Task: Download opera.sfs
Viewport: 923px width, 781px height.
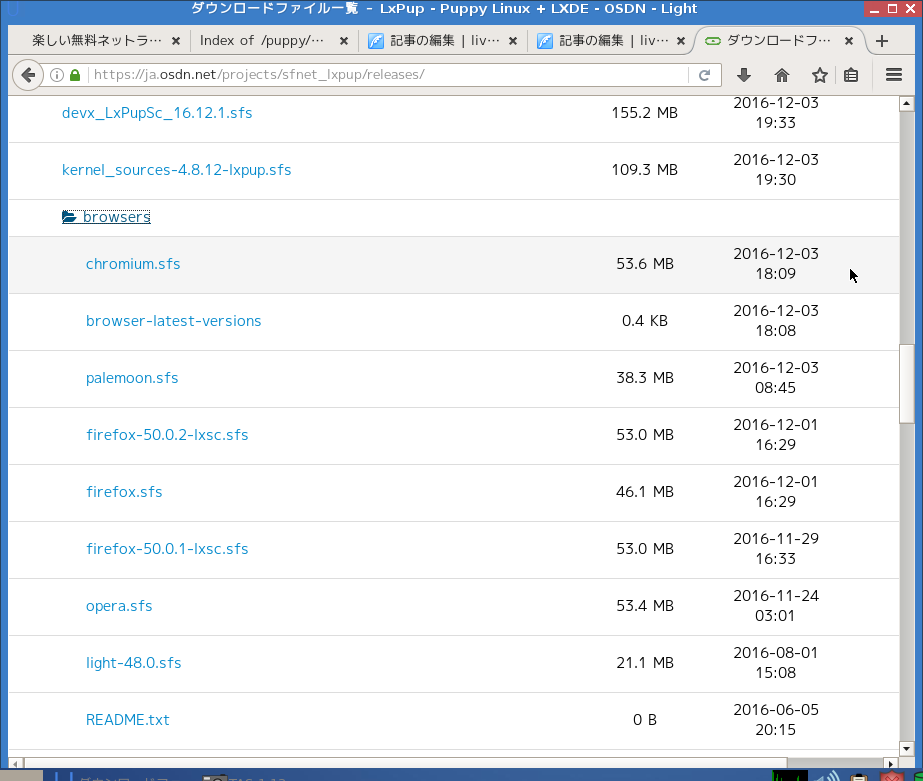Action: pyautogui.click(x=119, y=607)
